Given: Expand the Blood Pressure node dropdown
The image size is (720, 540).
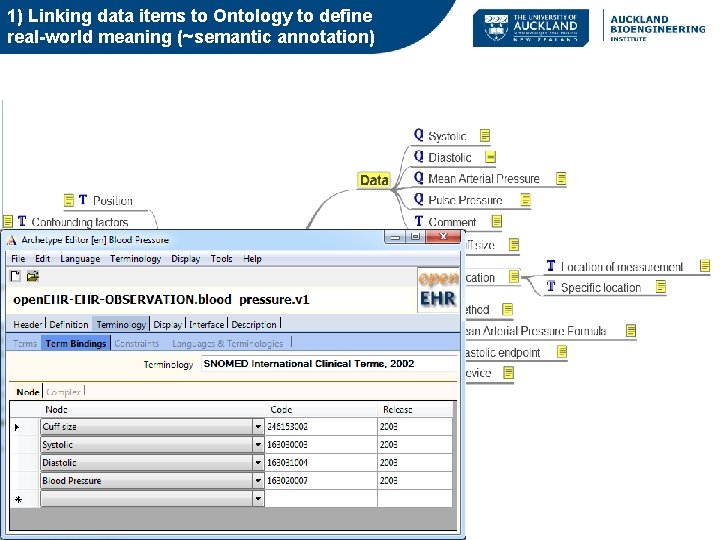Looking at the screenshot, I should coord(258,481).
